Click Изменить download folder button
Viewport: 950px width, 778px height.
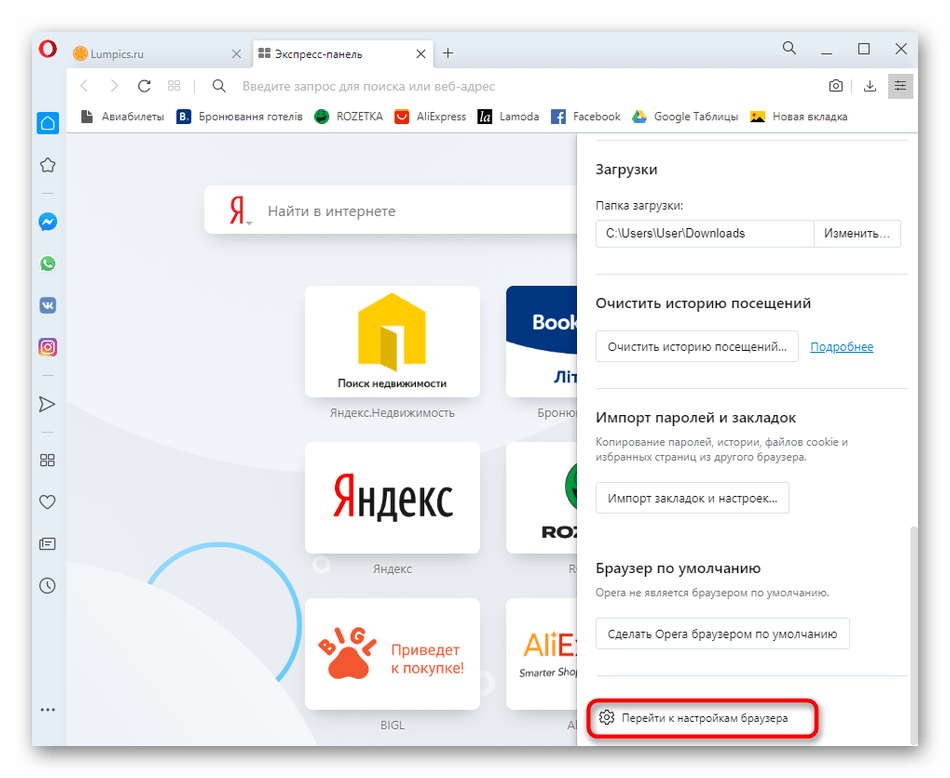click(x=857, y=233)
